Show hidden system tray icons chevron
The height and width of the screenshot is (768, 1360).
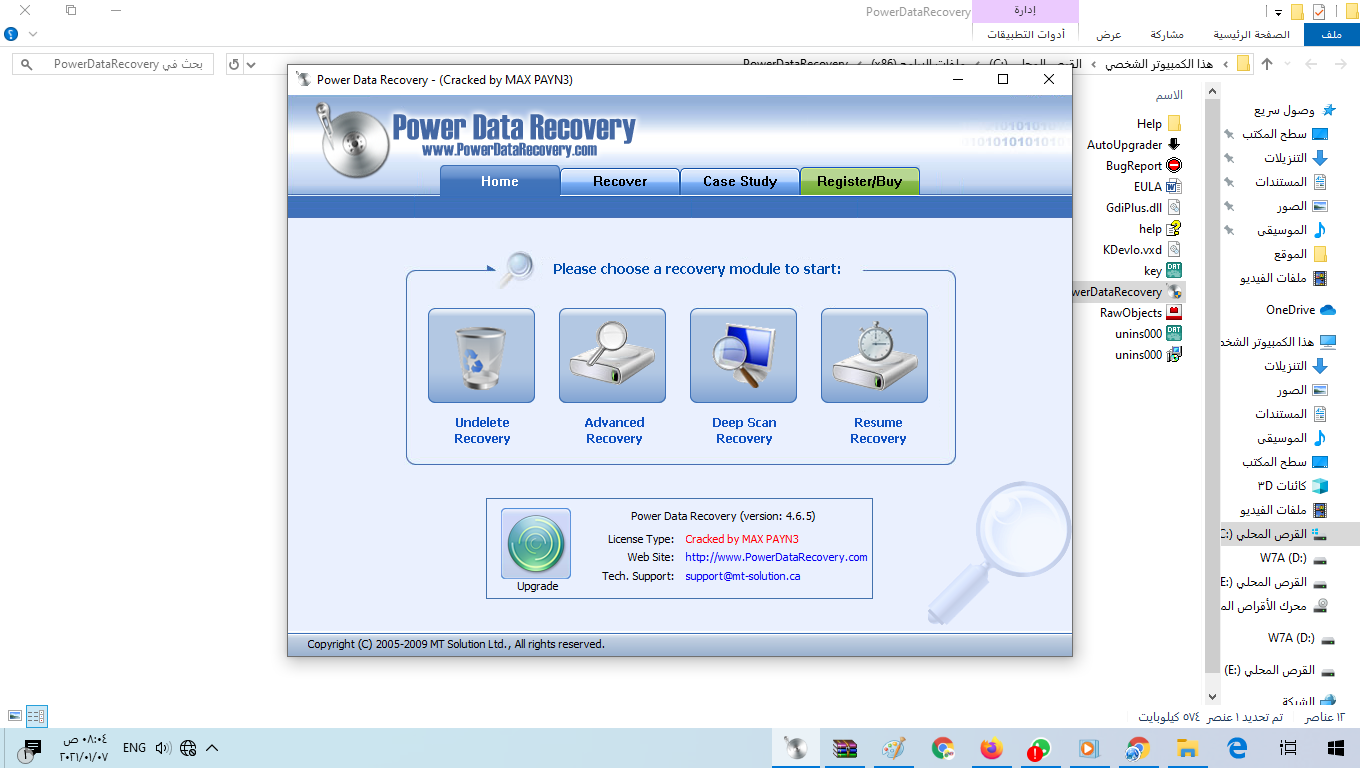(x=211, y=748)
